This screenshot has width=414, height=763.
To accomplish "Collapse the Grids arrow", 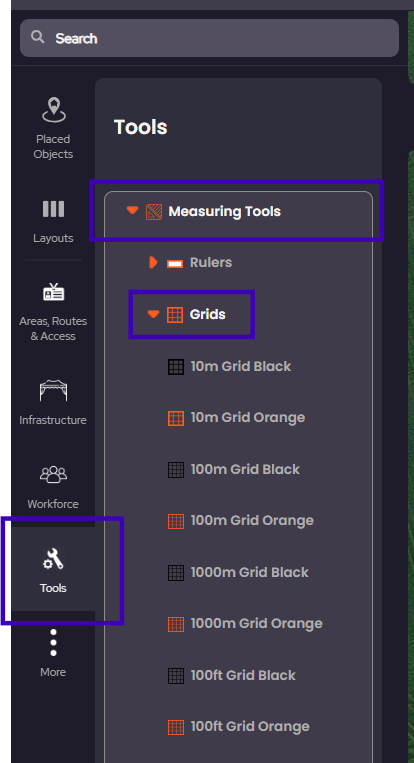I will (153, 314).
